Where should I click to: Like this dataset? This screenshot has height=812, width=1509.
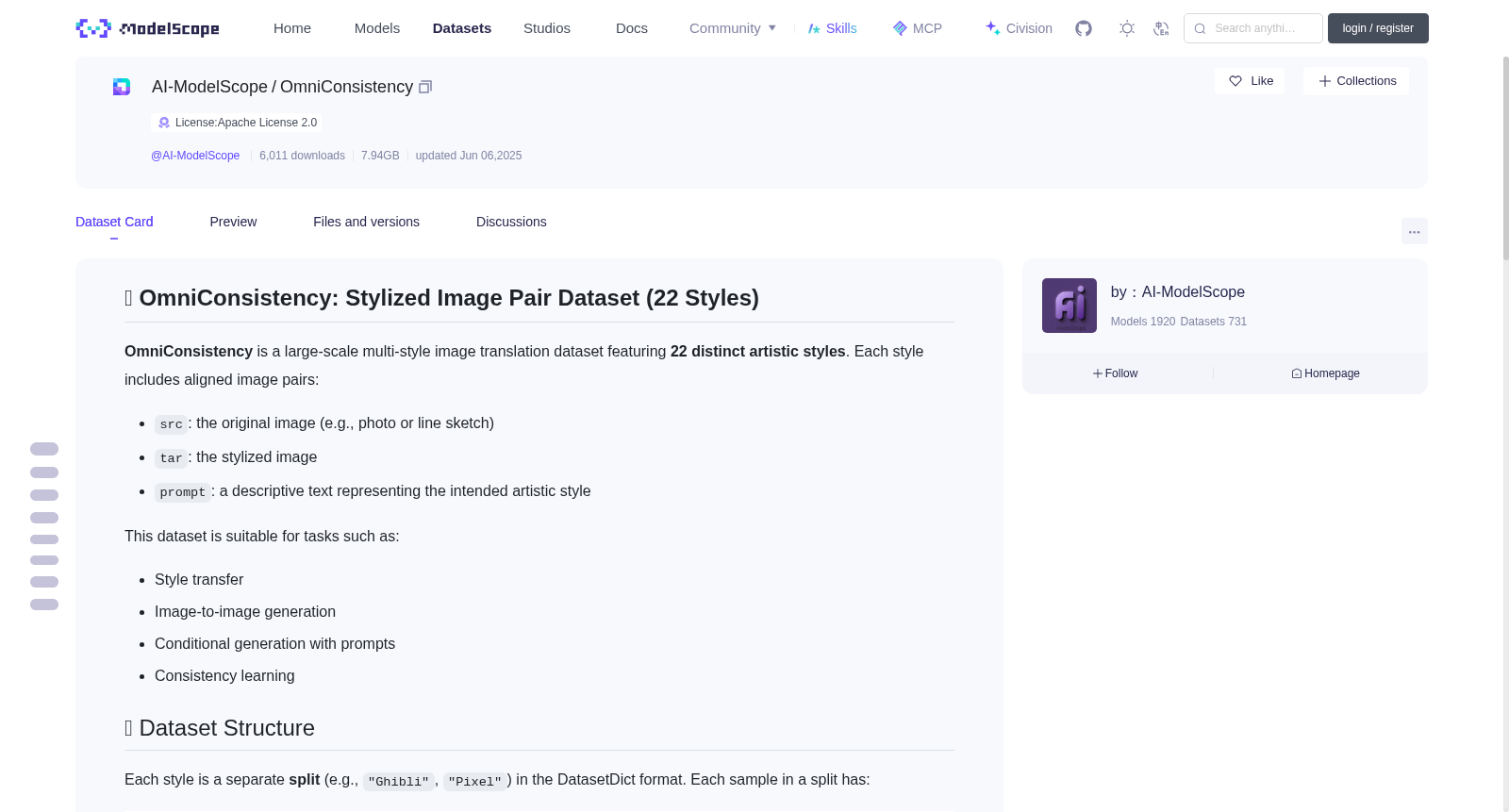pyautogui.click(x=1250, y=81)
